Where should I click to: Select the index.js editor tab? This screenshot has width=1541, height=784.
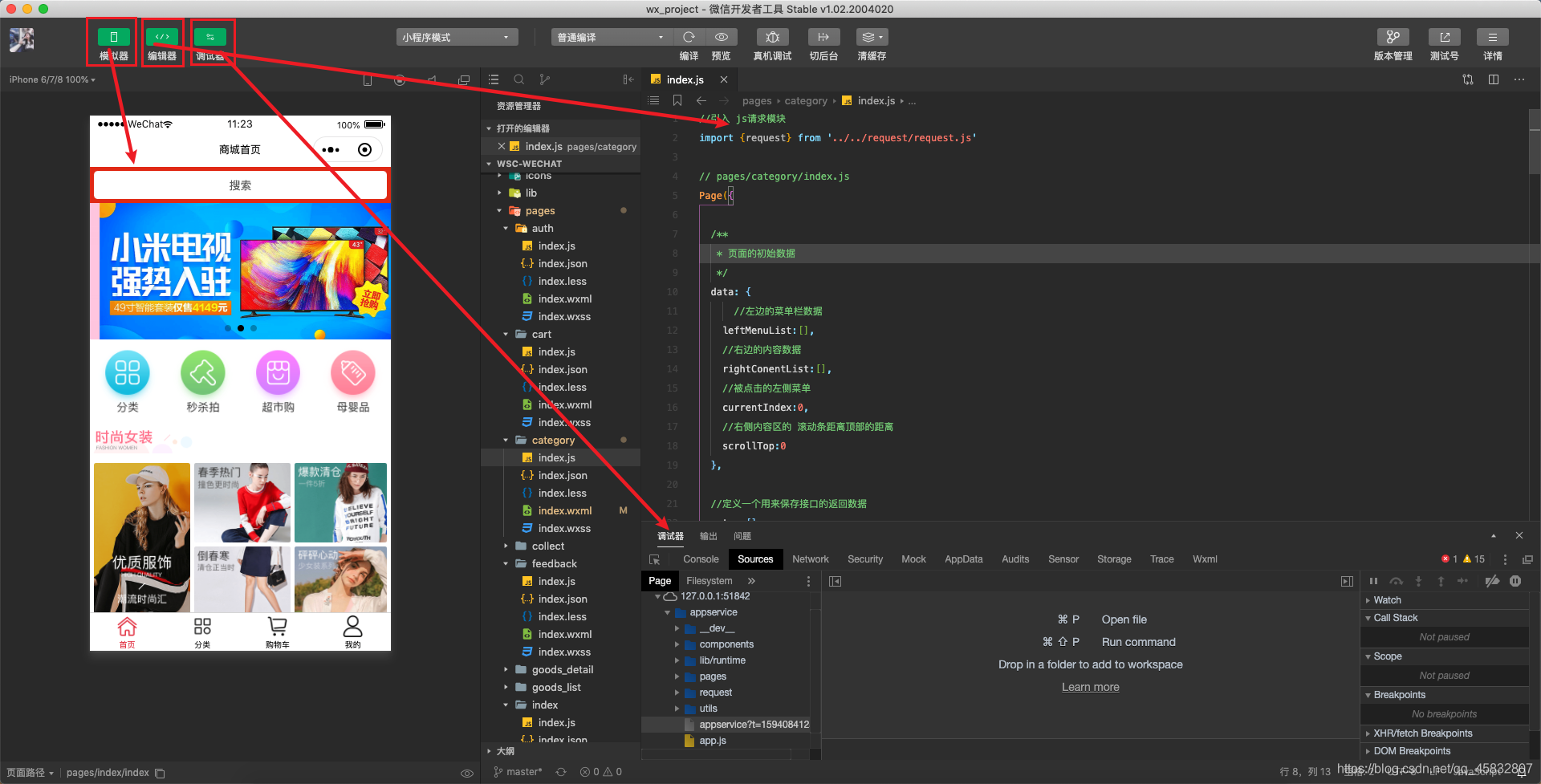click(x=685, y=79)
